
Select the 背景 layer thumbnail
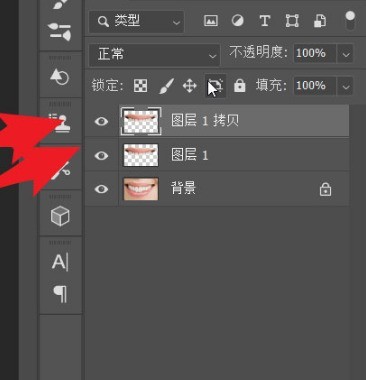[141, 189]
